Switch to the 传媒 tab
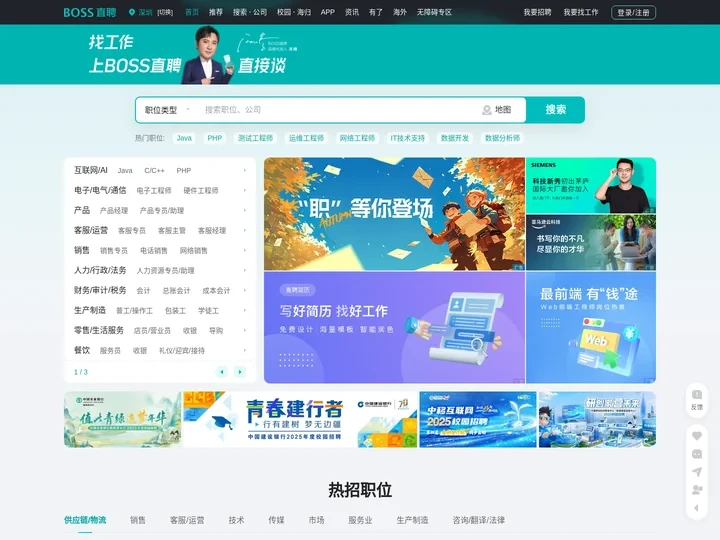Screen dimensions: 720x540 (276, 520)
